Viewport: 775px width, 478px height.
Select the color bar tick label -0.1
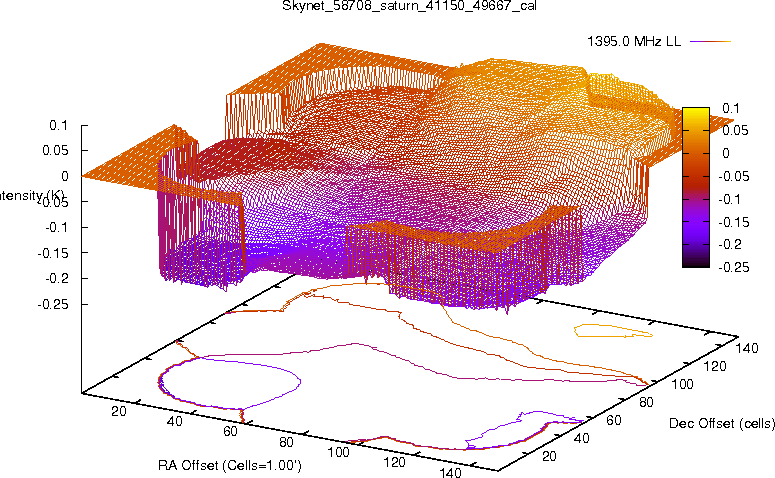coord(730,199)
